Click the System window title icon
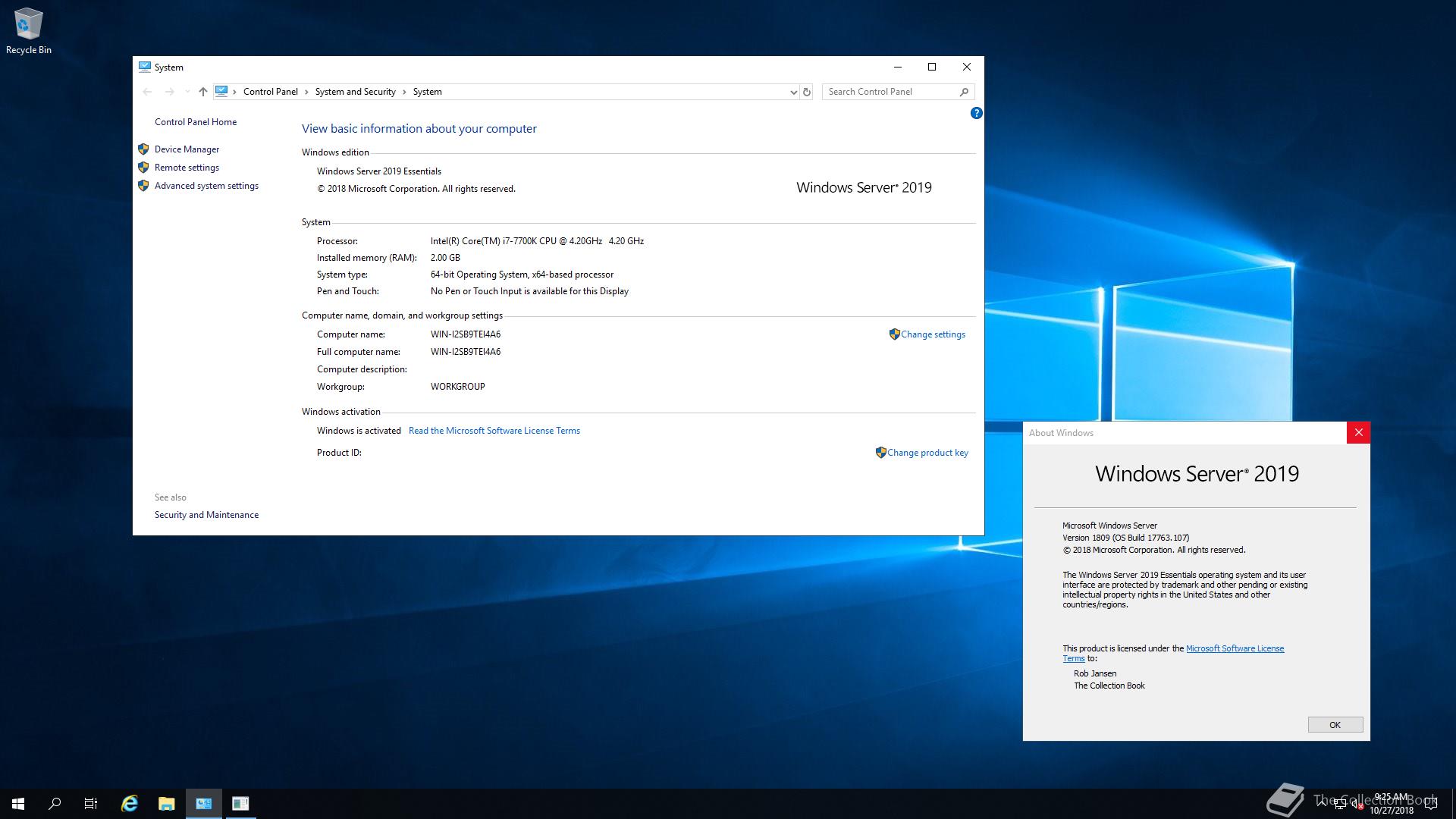 (x=145, y=67)
